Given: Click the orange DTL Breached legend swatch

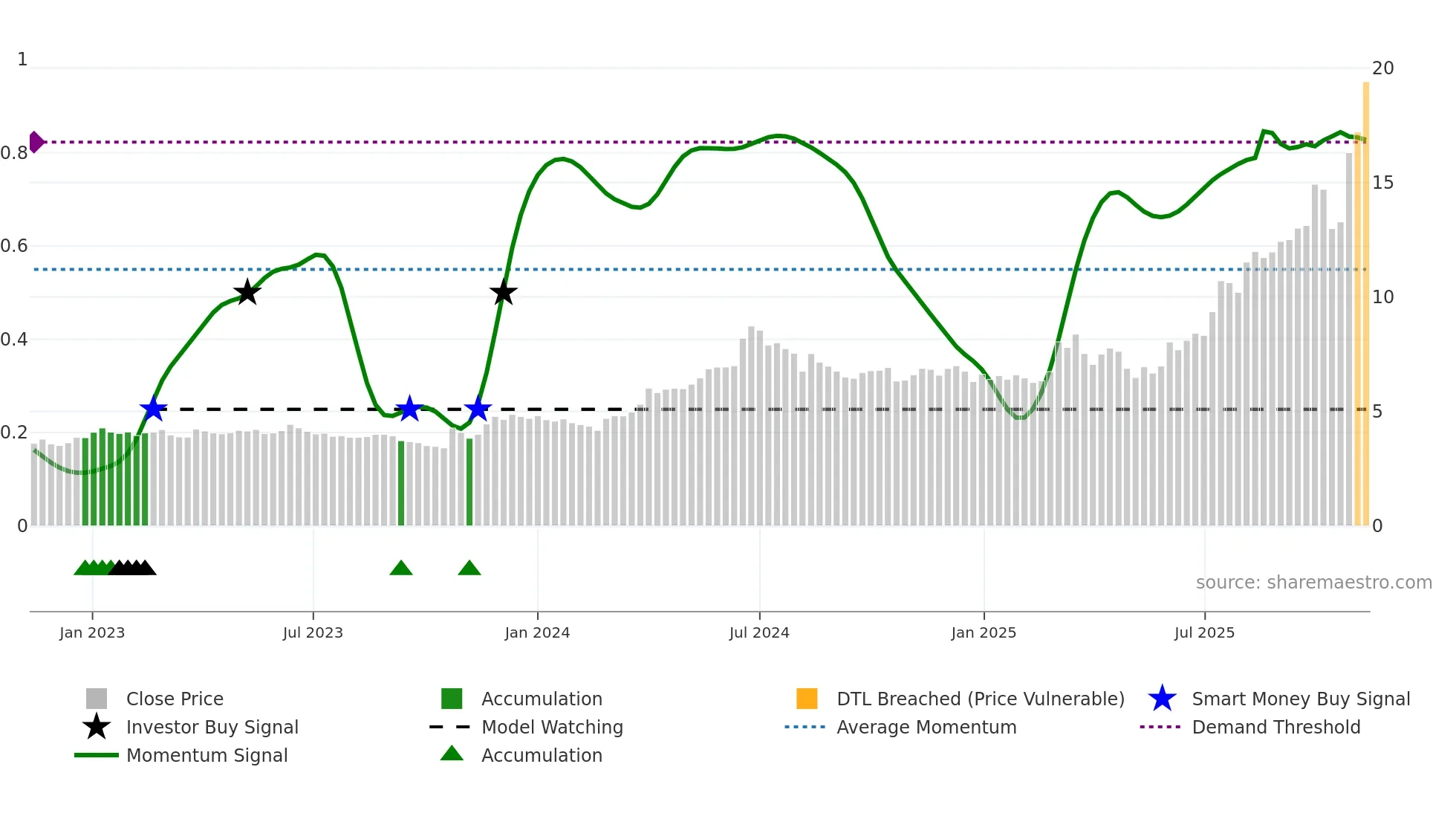Looking at the screenshot, I should [807, 699].
